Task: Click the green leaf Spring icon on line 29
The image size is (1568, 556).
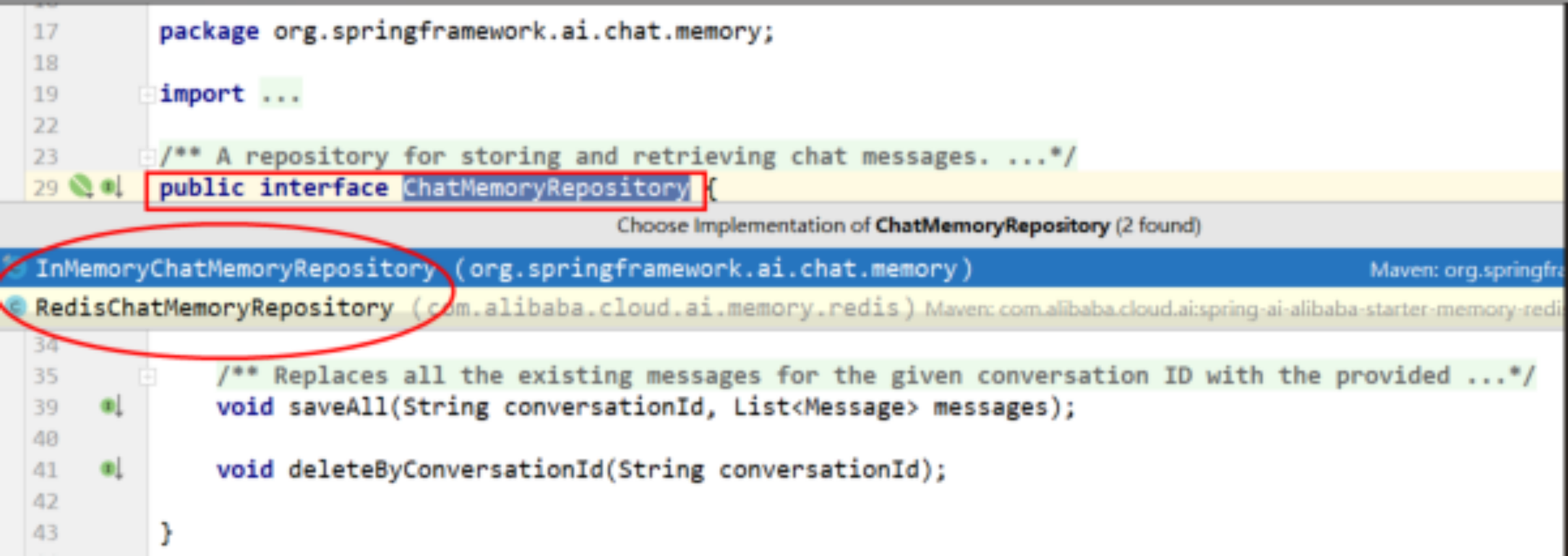Action: click(81, 187)
